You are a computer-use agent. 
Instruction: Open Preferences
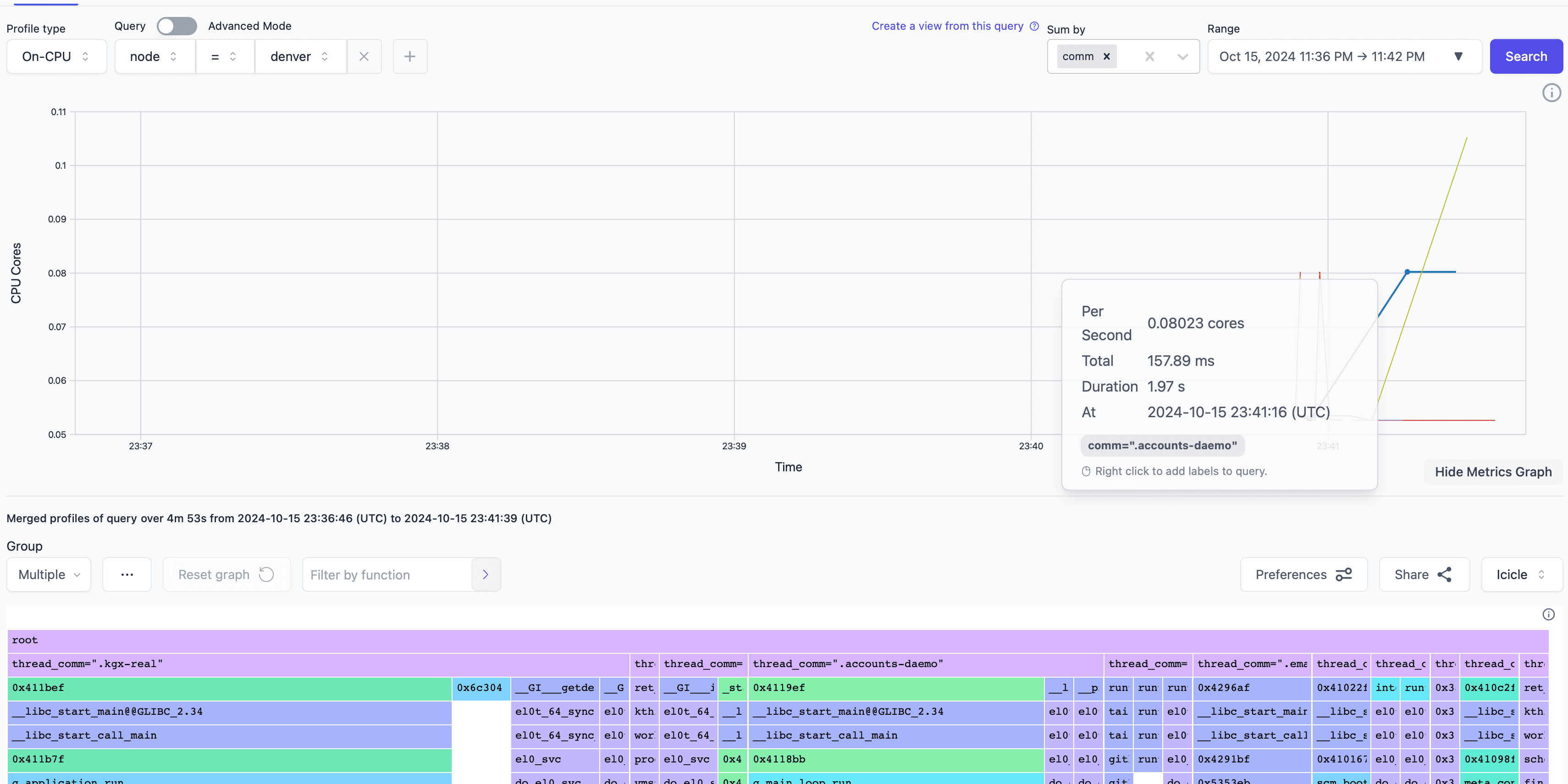tap(1304, 574)
